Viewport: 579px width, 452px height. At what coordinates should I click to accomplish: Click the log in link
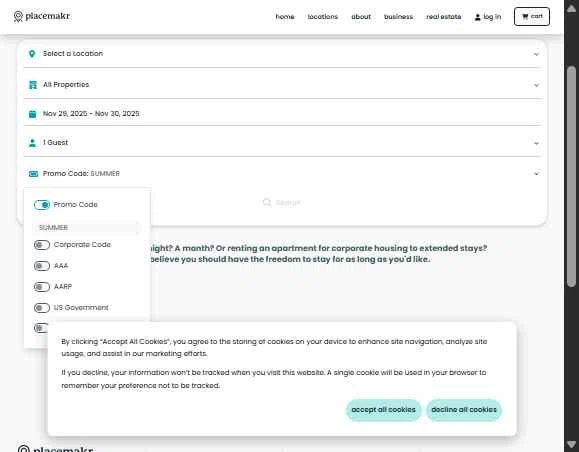coord(488,17)
